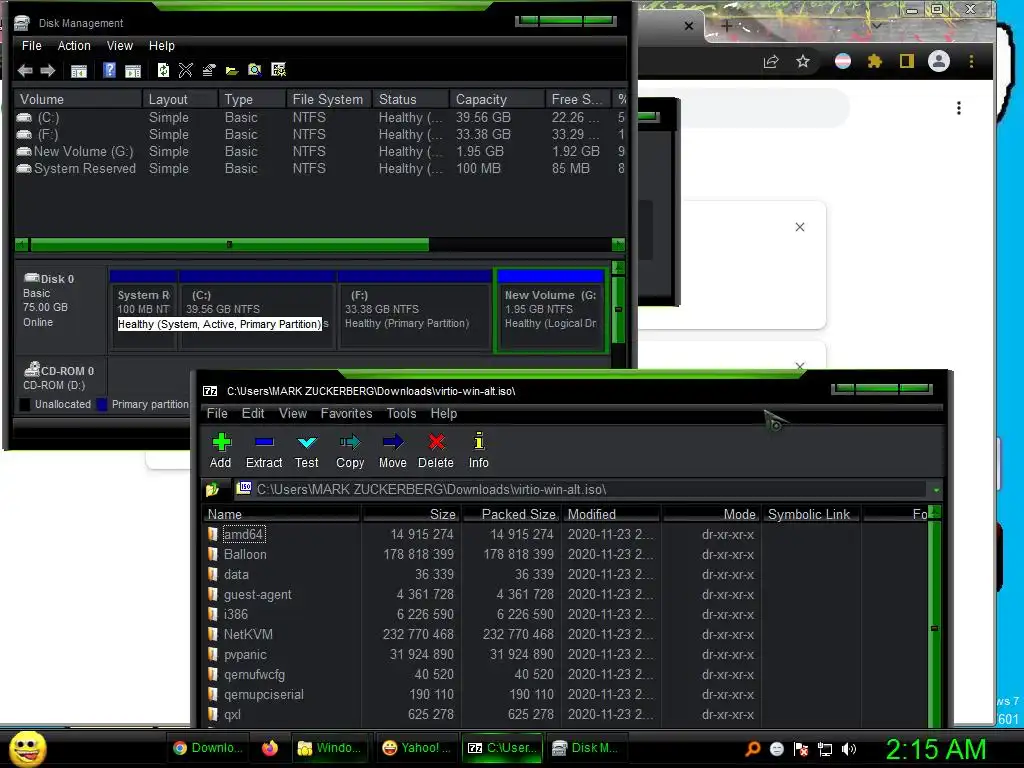
Task: Click the volume speaker icon in system tray
Action: 848,749
